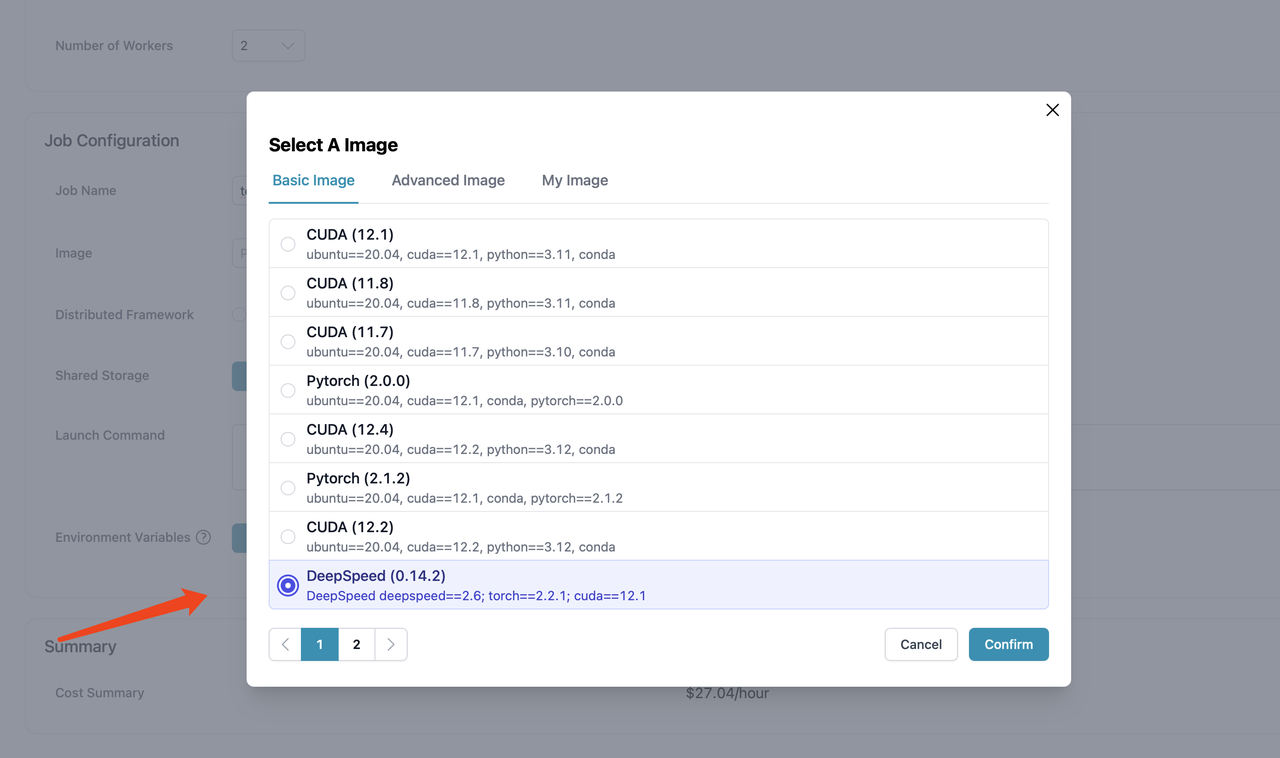The image size is (1280, 758).
Task: Confirm the selected image
Action: click(1009, 644)
